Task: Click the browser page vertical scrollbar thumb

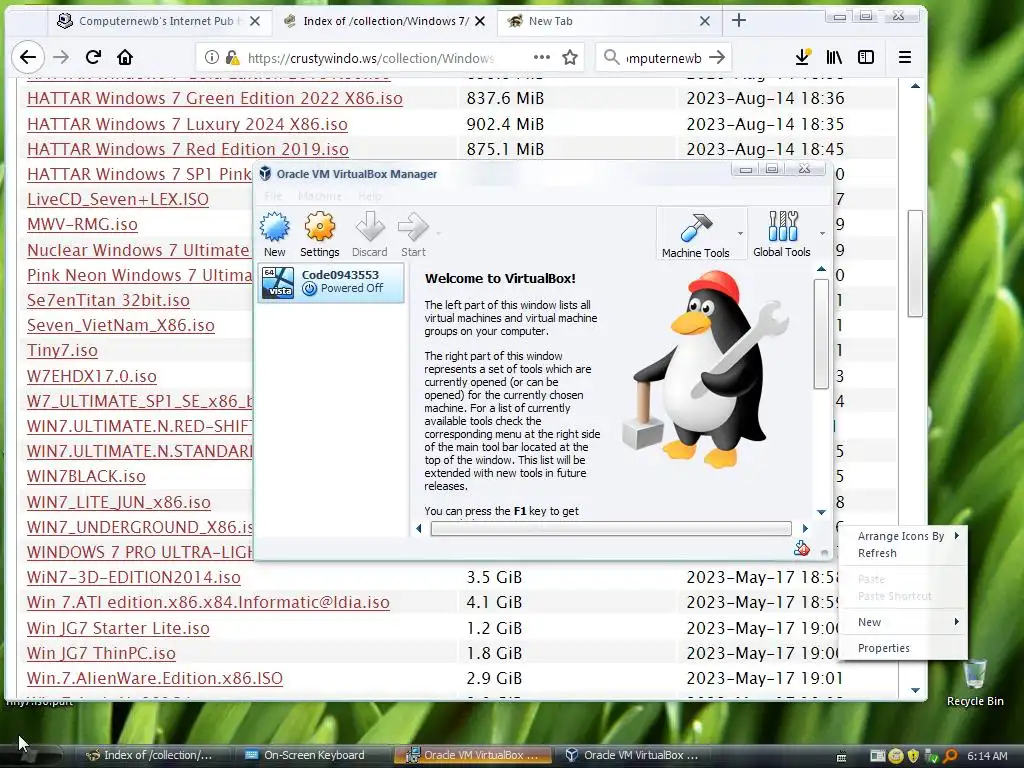Action: pos(915,263)
